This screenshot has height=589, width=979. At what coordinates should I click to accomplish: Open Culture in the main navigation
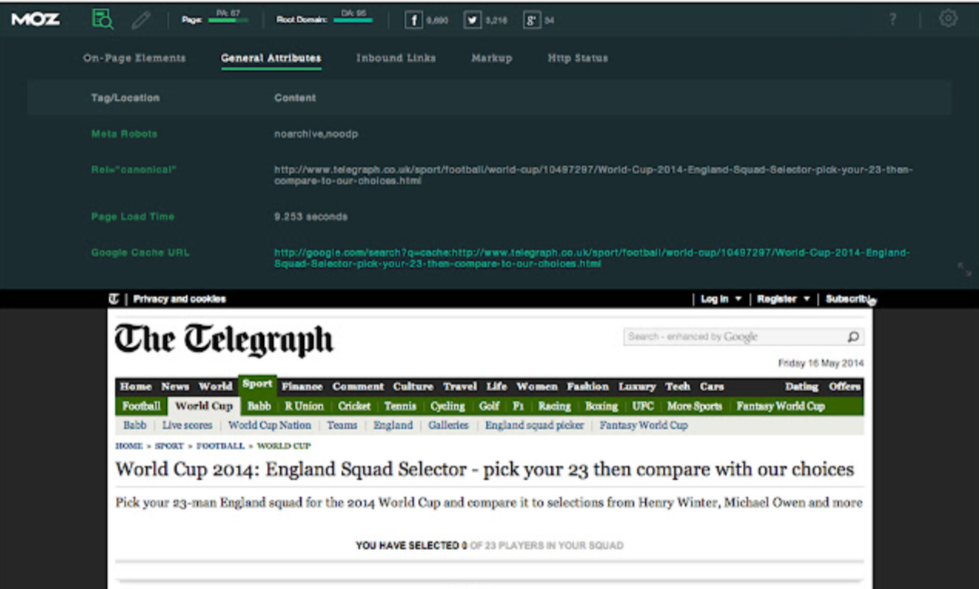click(413, 386)
